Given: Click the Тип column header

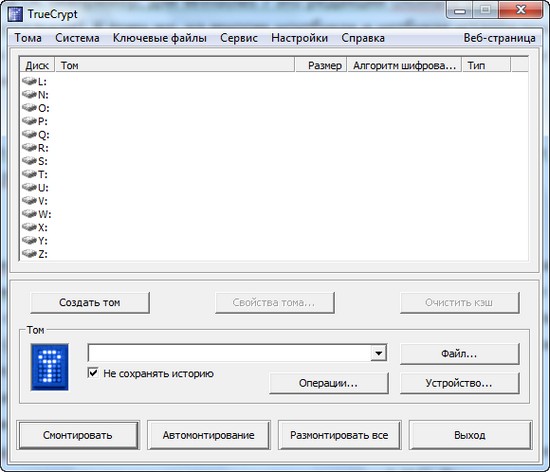Looking at the screenshot, I should pyautogui.click(x=487, y=65).
